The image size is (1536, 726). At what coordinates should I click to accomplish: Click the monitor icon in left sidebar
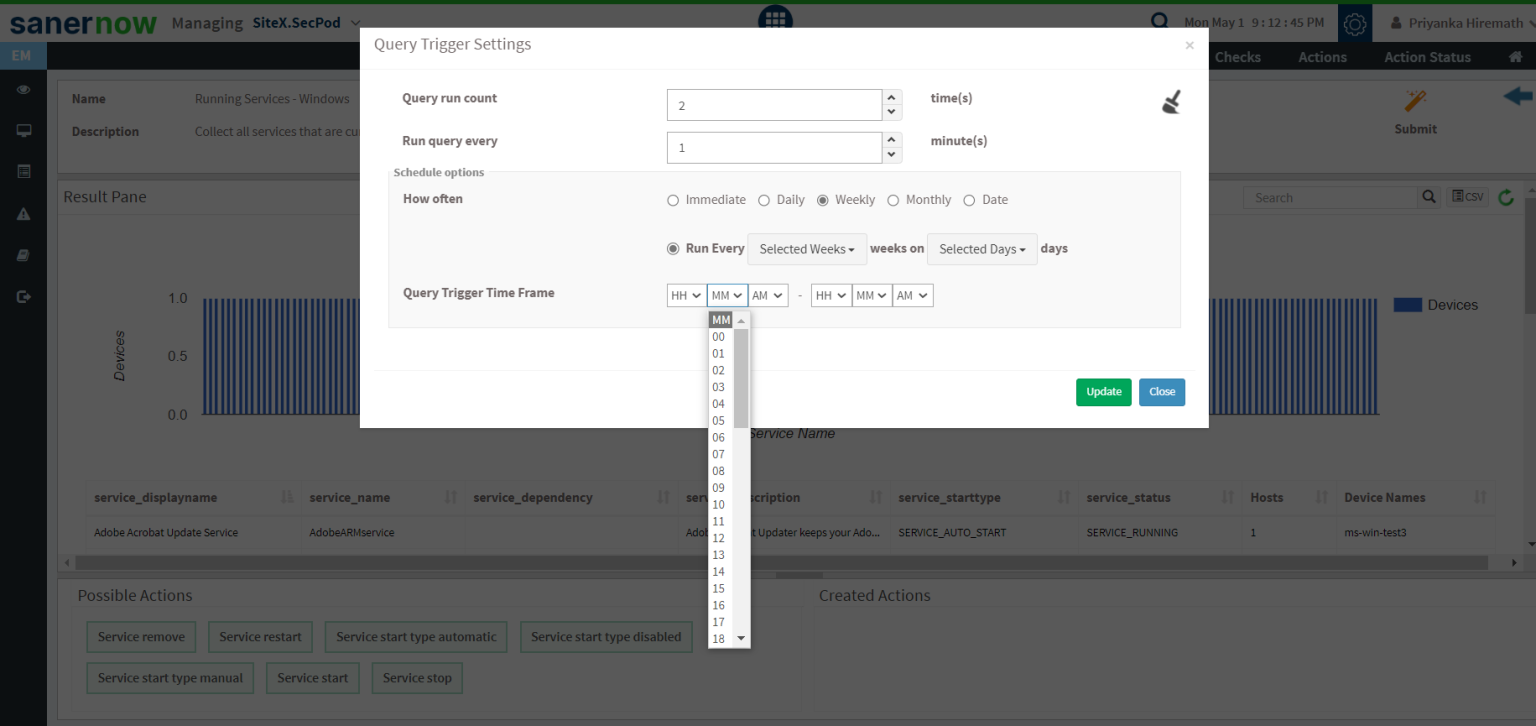[23, 131]
